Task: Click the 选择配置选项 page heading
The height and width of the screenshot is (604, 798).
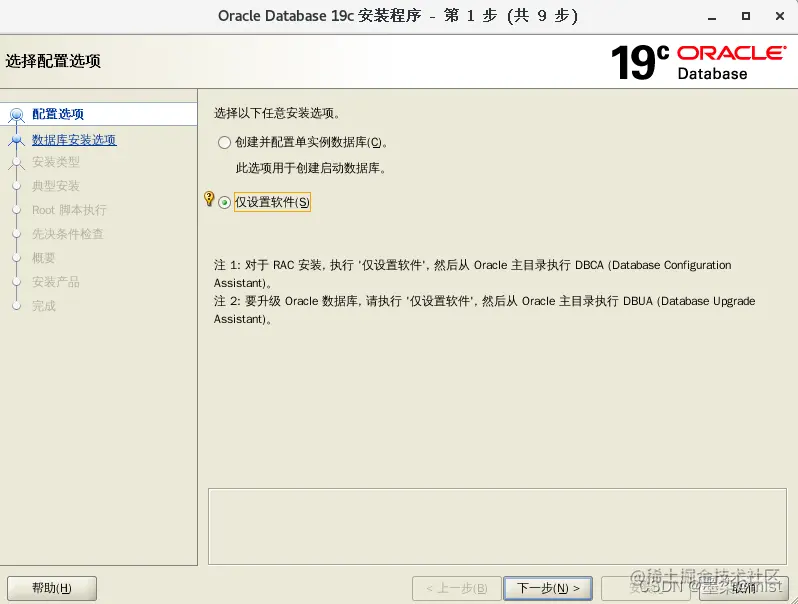Action: tap(53, 61)
